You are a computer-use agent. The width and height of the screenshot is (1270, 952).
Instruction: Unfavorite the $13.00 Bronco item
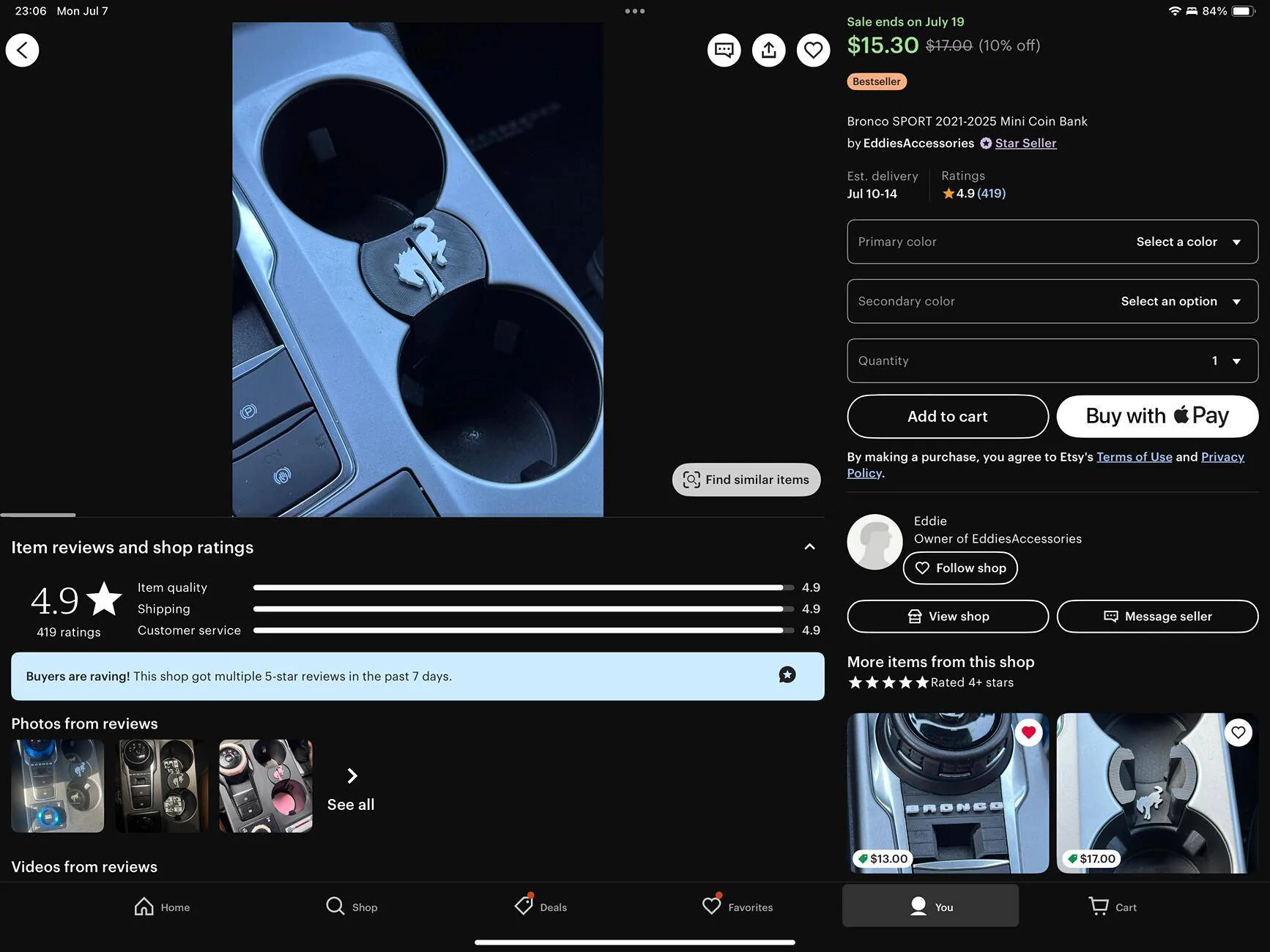[x=1028, y=732]
